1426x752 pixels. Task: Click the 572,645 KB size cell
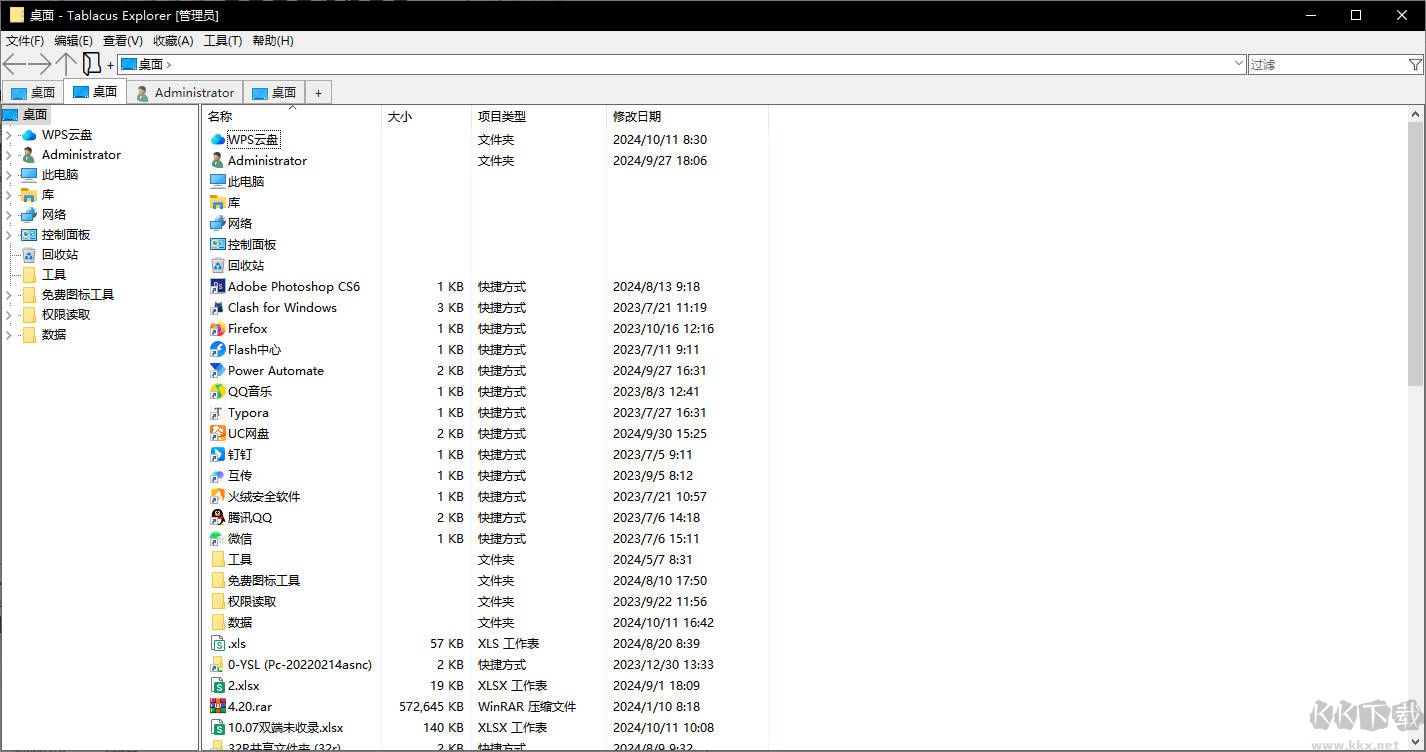[431, 707]
